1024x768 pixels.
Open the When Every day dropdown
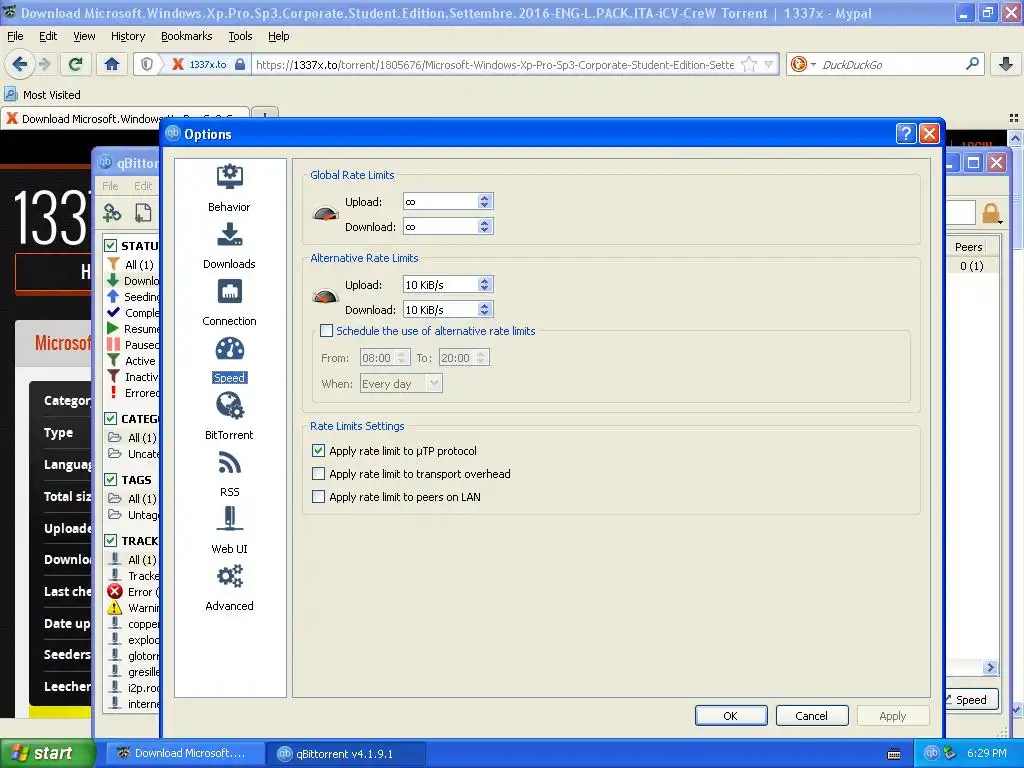[x=401, y=383]
